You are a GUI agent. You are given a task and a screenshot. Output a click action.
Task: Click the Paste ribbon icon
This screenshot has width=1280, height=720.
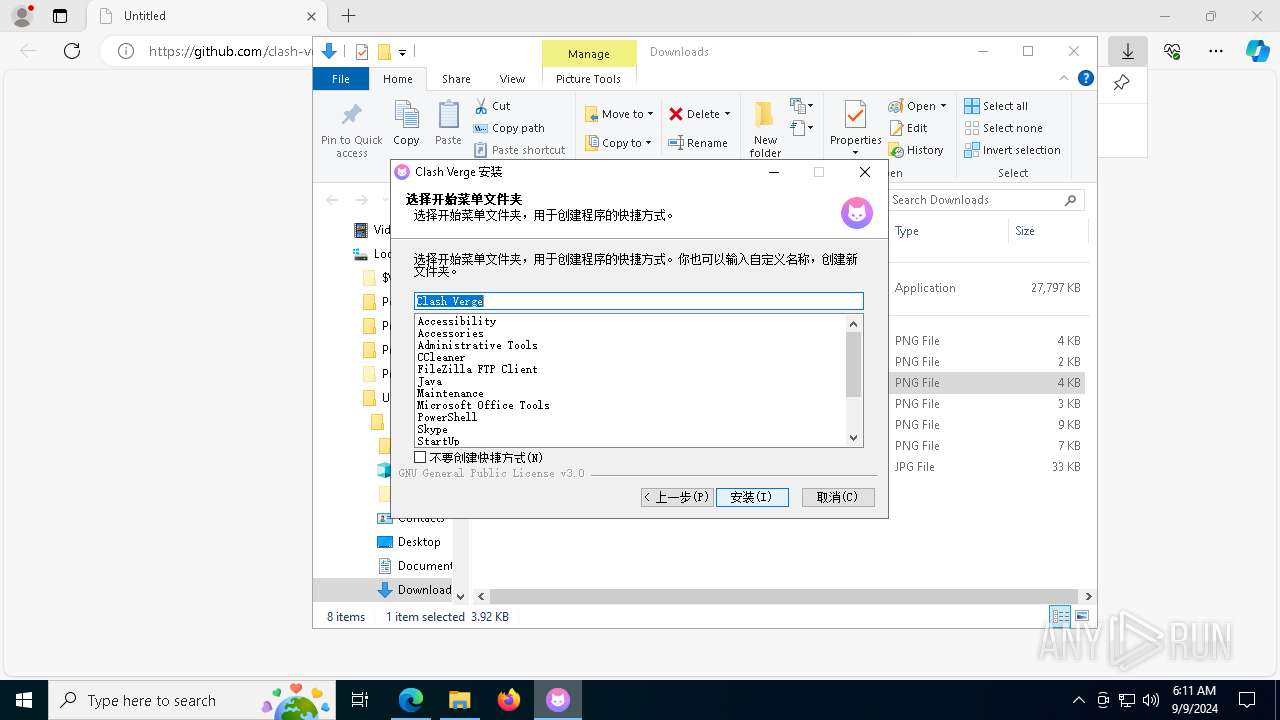tap(448, 115)
